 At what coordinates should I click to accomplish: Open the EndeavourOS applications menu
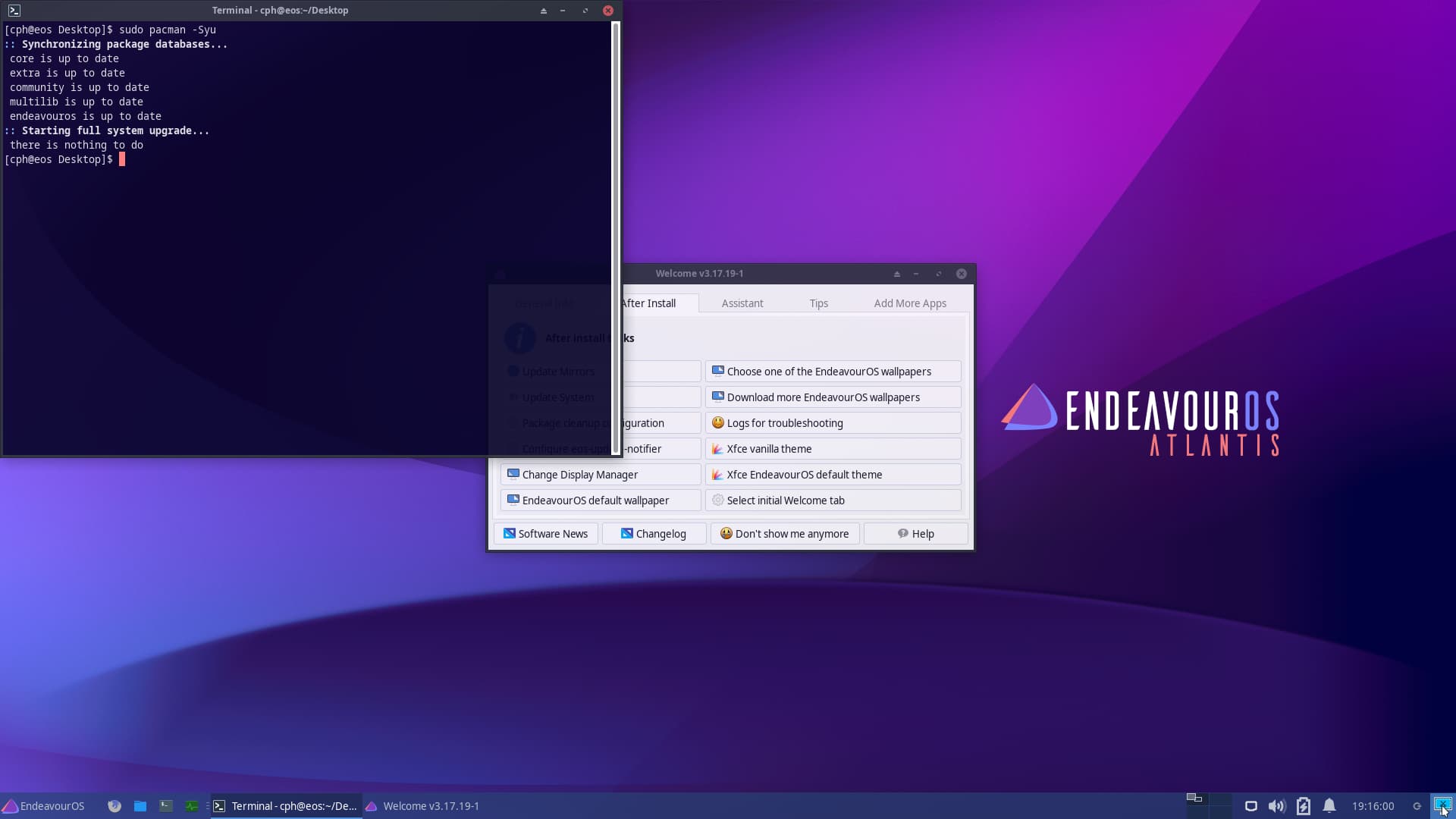click(44, 806)
